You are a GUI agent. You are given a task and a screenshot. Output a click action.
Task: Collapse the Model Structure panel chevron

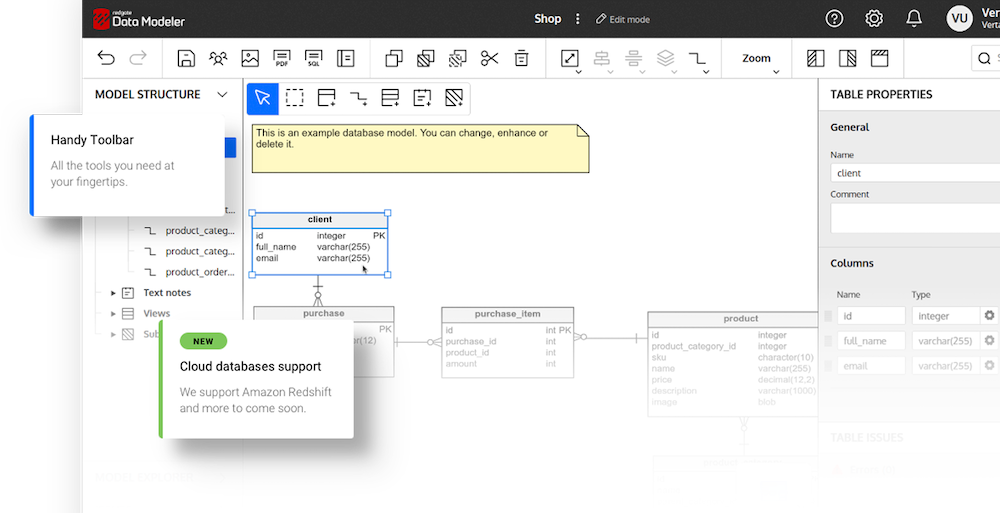[222, 95]
